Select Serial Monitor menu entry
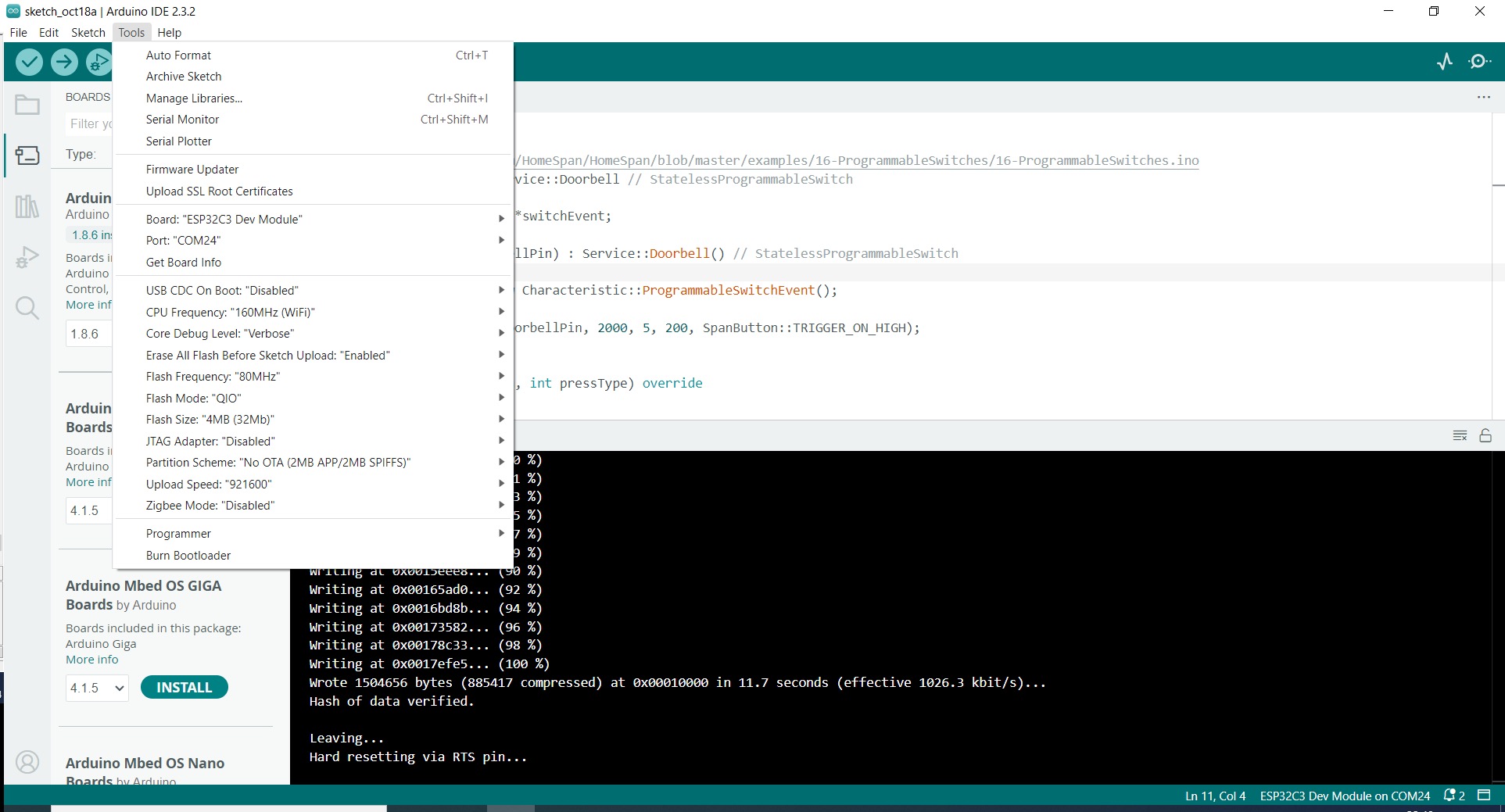The width and height of the screenshot is (1505, 812). 313,120
